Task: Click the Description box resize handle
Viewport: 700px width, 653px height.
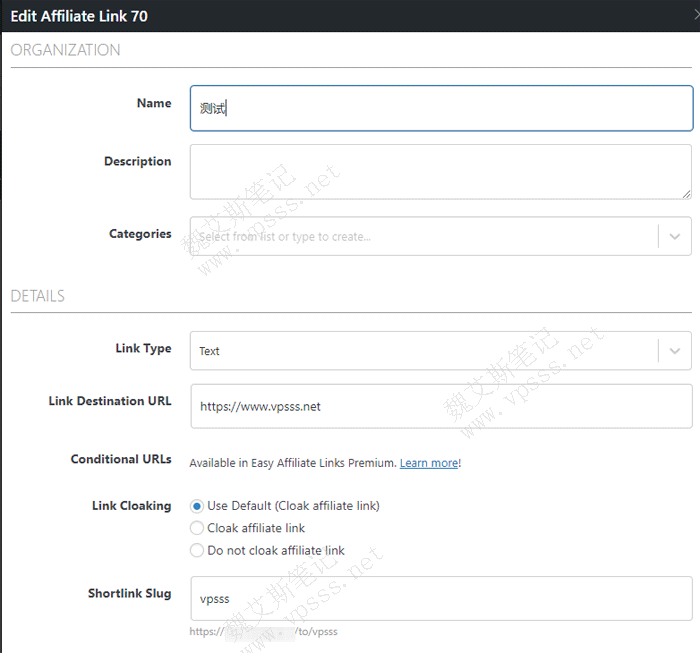Action: [686, 193]
